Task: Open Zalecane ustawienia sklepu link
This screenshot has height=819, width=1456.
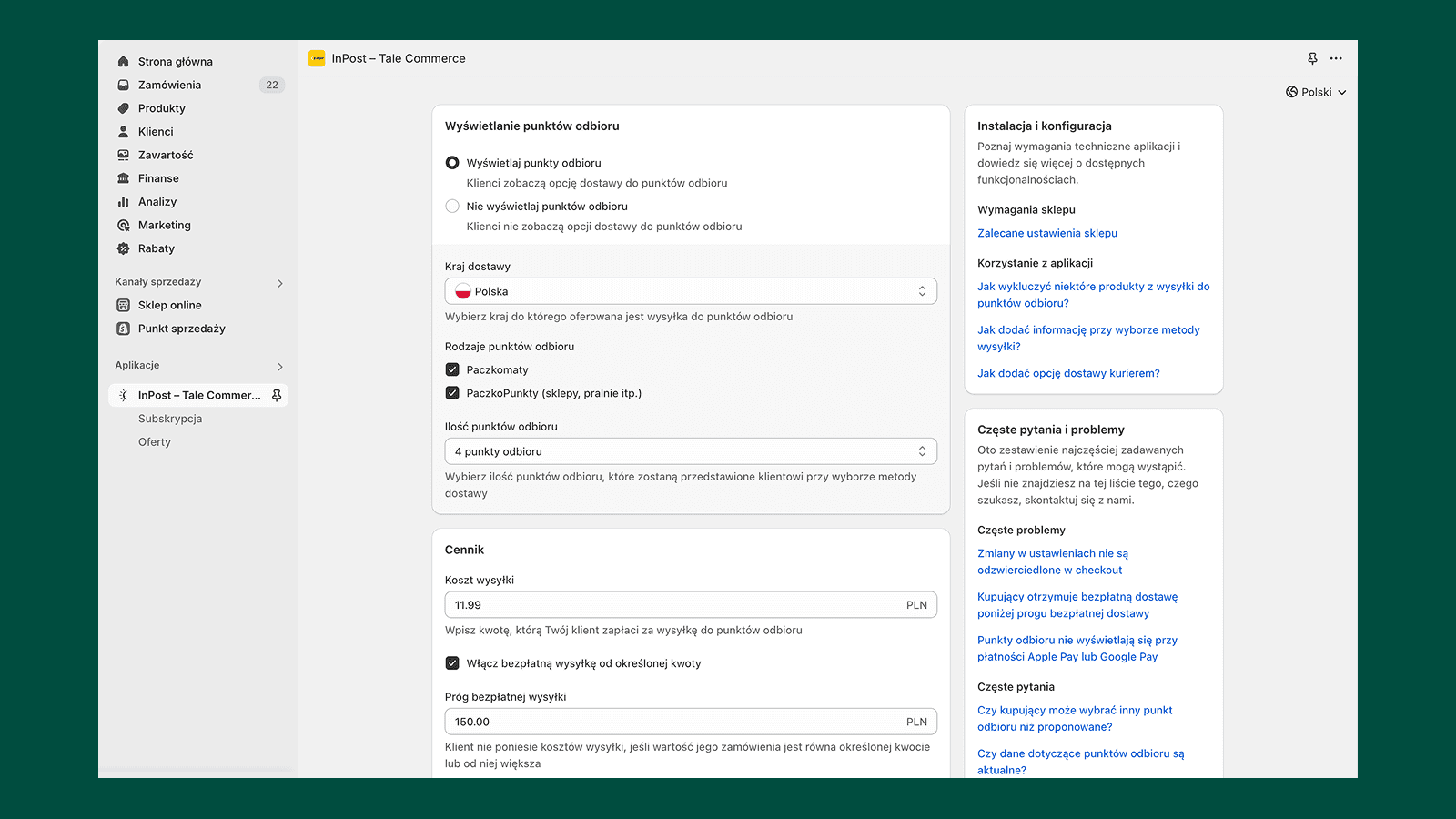Action: pyautogui.click(x=1047, y=233)
